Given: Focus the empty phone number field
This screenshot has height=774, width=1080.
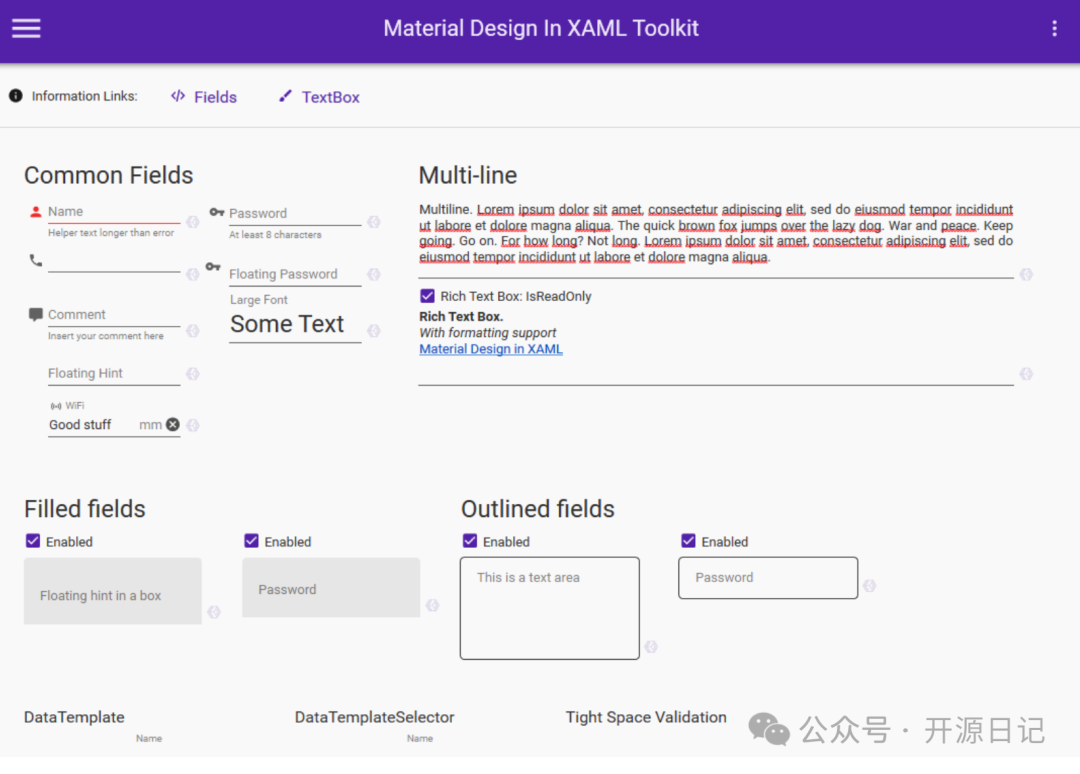Looking at the screenshot, I should point(114,262).
